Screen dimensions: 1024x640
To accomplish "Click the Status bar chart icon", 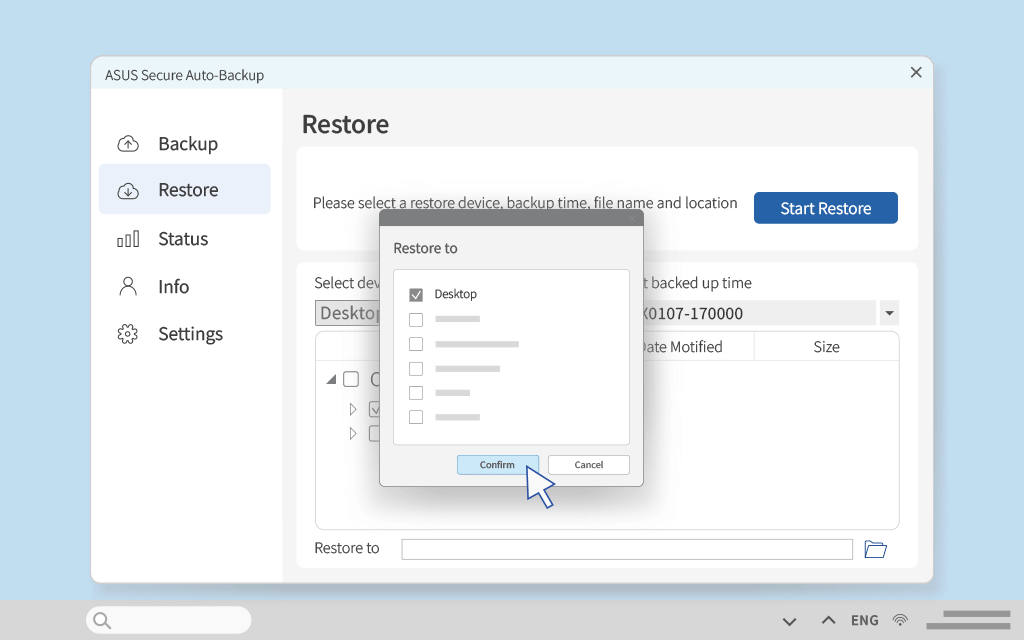I will (x=128, y=239).
